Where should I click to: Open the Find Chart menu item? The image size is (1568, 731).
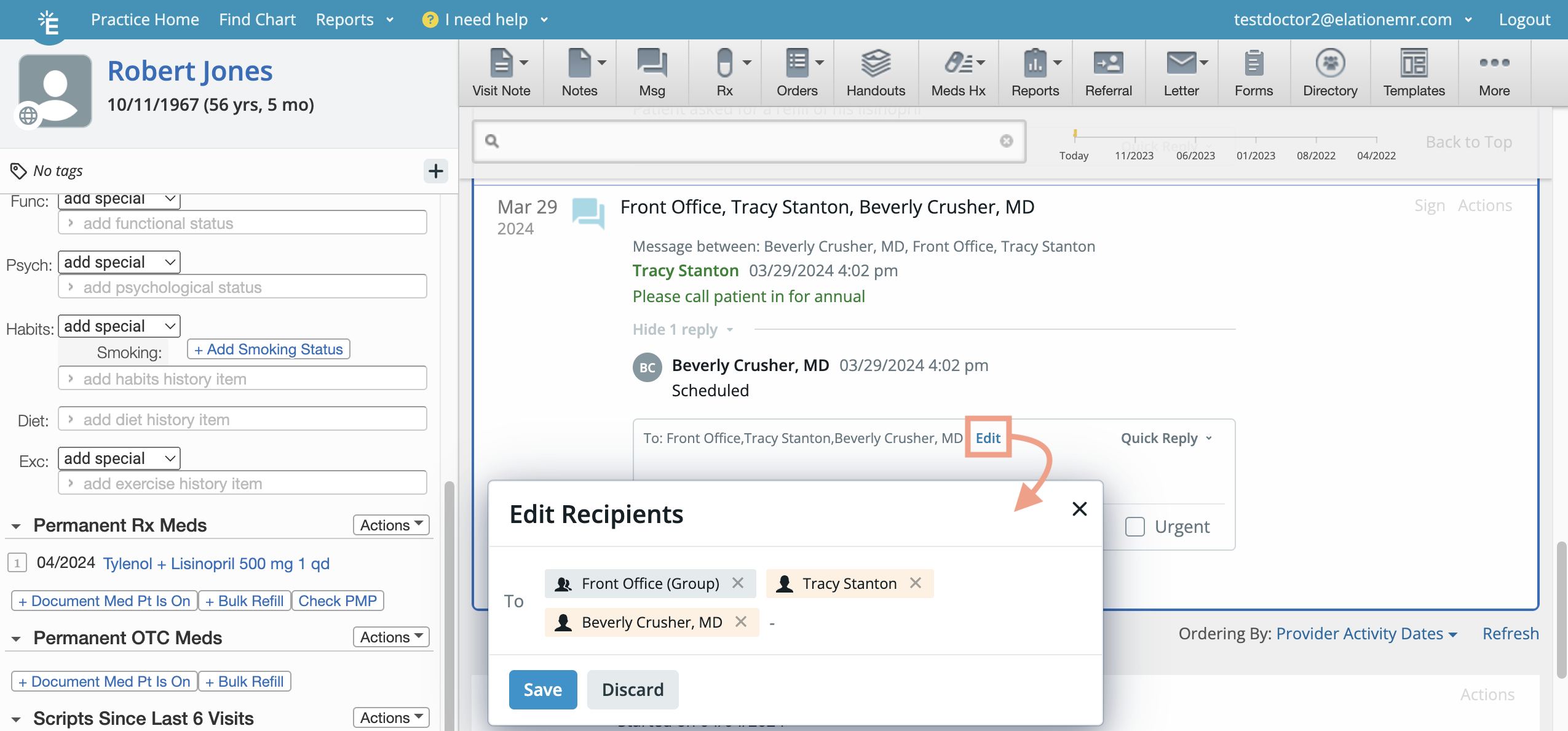pos(257,20)
